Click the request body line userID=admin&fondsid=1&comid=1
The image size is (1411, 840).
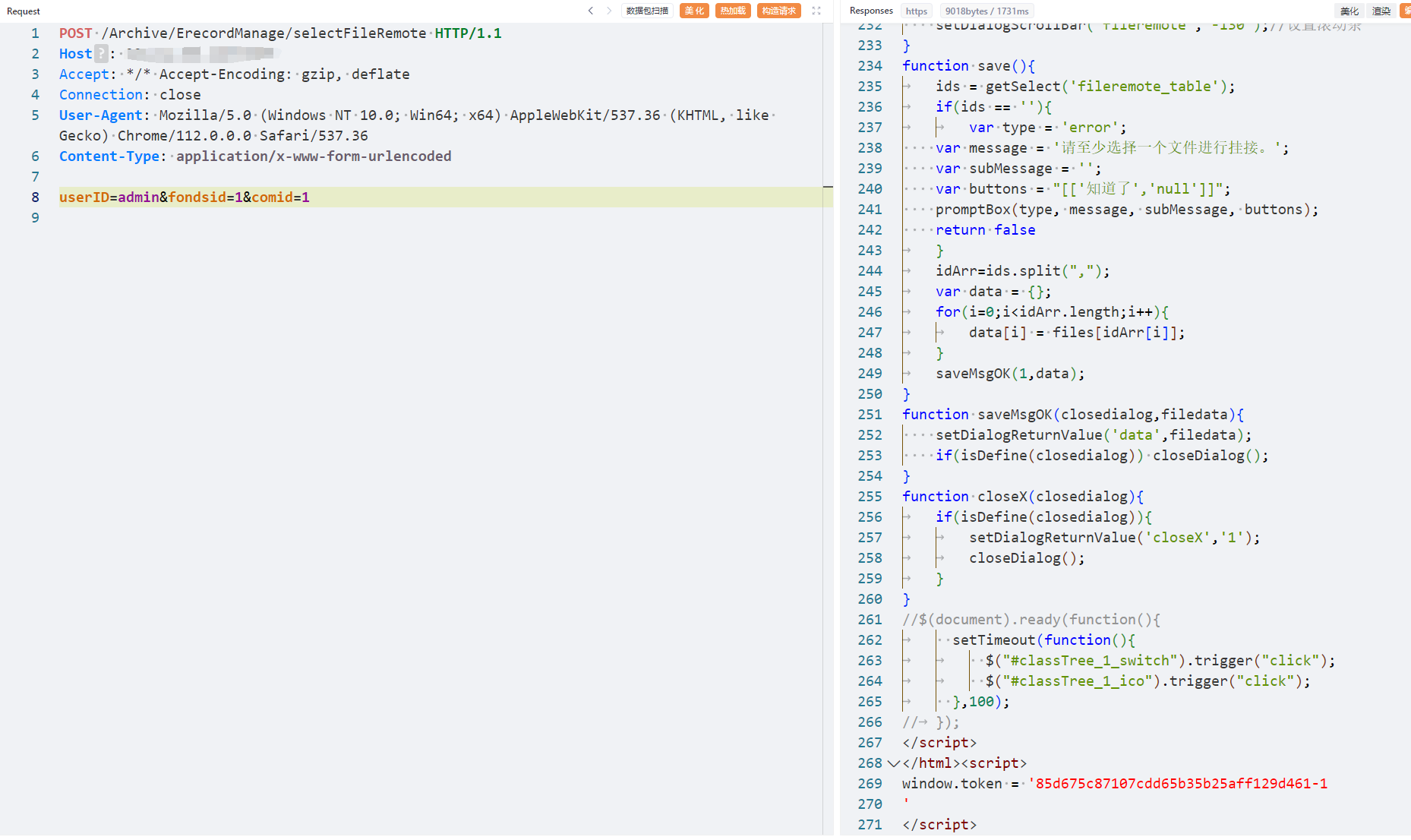point(185,197)
